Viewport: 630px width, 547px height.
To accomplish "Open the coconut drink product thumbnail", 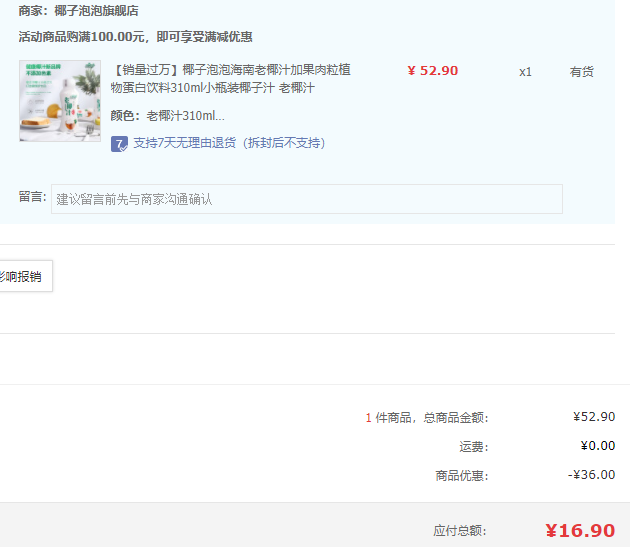I will pyautogui.click(x=60, y=101).
